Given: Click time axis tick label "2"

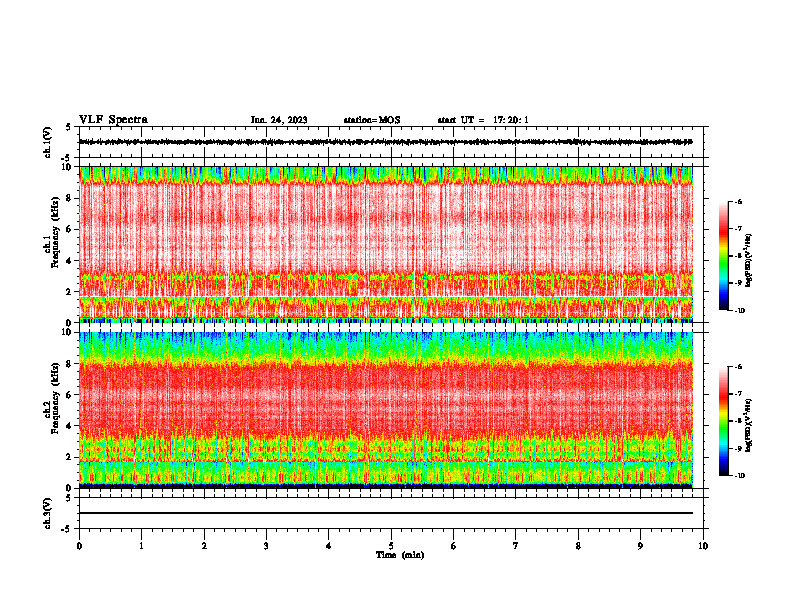Looking at the screenshot, I should 204,546.
